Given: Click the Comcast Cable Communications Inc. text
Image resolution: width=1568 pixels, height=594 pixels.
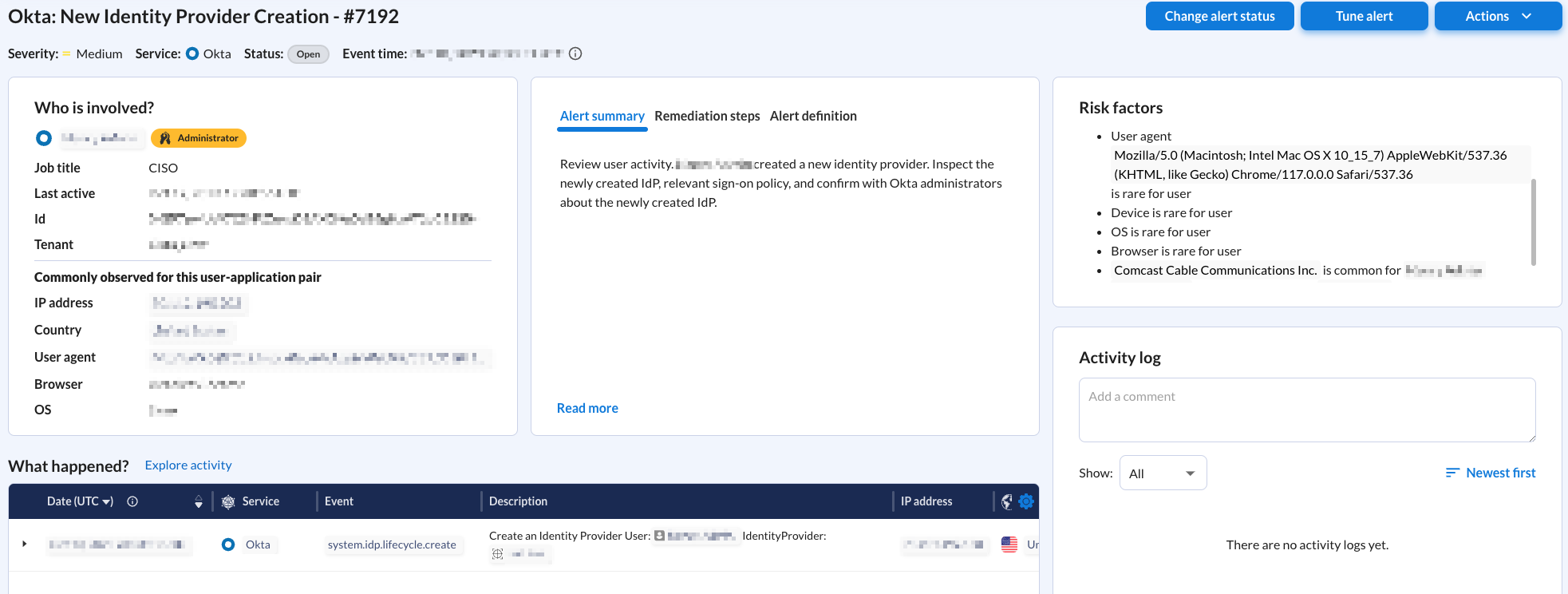Looking at the screenshot, I should tap(1215, 271).
